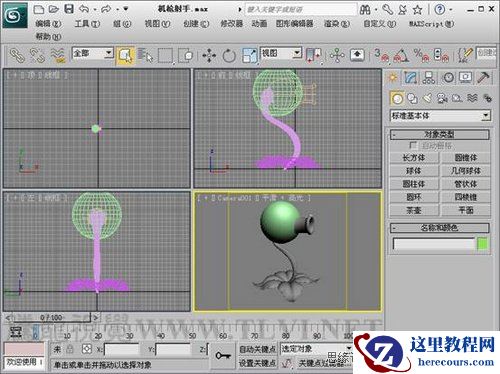The width and height of the screenshot is (500, 374).
Task: Select the Systems category gears icon
Action: [x=487, y=98]
